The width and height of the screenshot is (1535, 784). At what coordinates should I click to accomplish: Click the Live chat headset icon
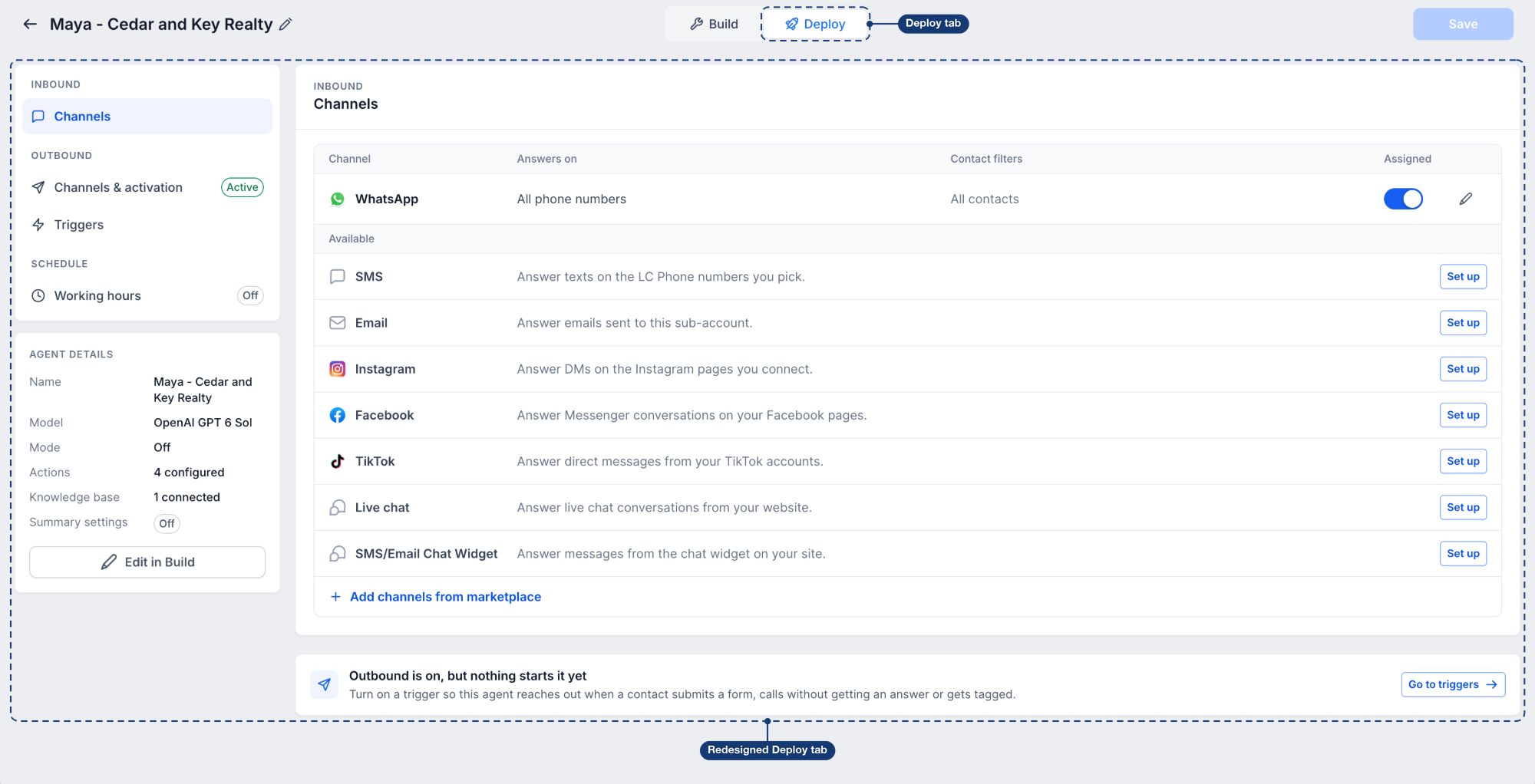click(337, 507)
